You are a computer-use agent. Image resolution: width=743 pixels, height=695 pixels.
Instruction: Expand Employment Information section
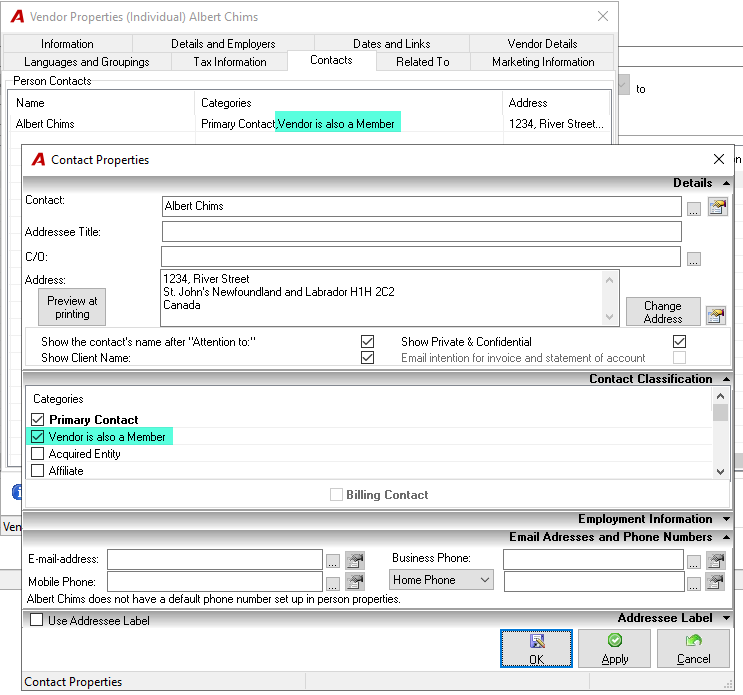tap(726, 519)
